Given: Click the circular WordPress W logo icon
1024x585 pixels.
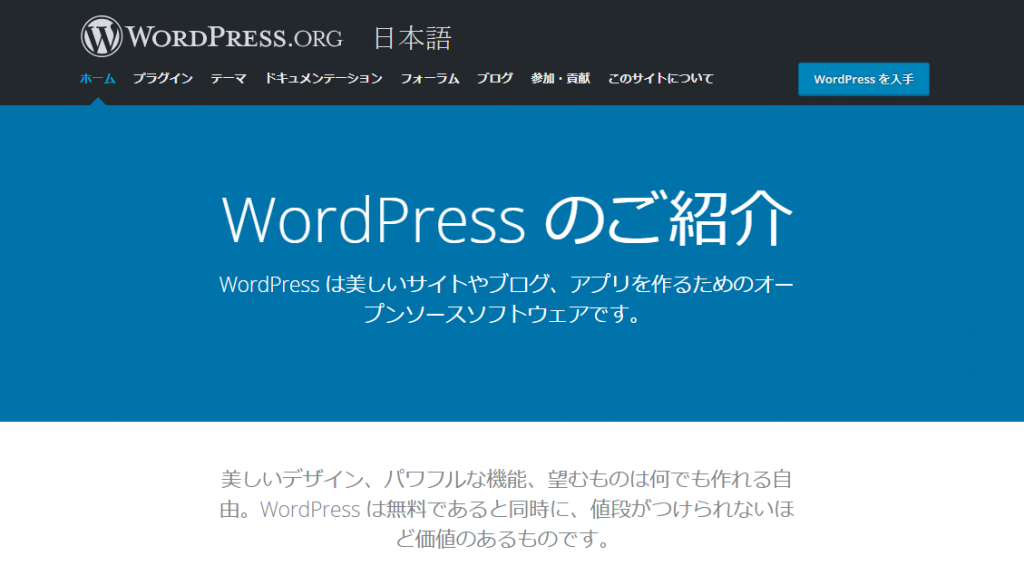Looking at the screenshot, I should [x=101, y=37].
